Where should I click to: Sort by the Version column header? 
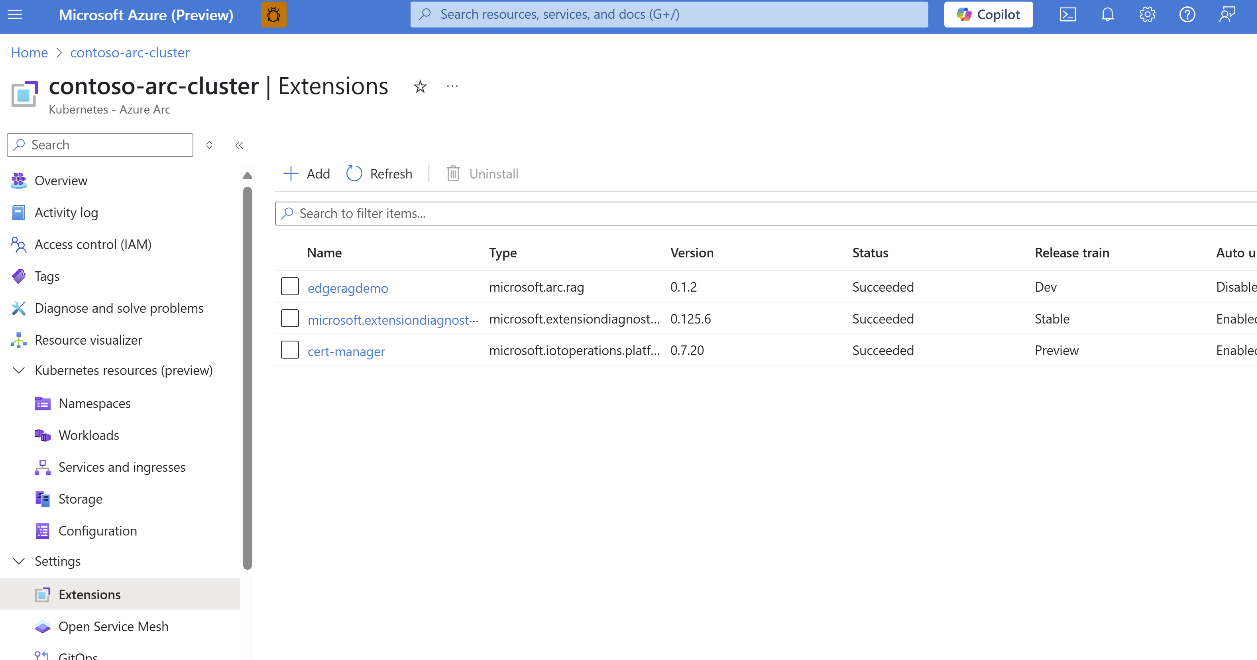(x=692, y=253)
